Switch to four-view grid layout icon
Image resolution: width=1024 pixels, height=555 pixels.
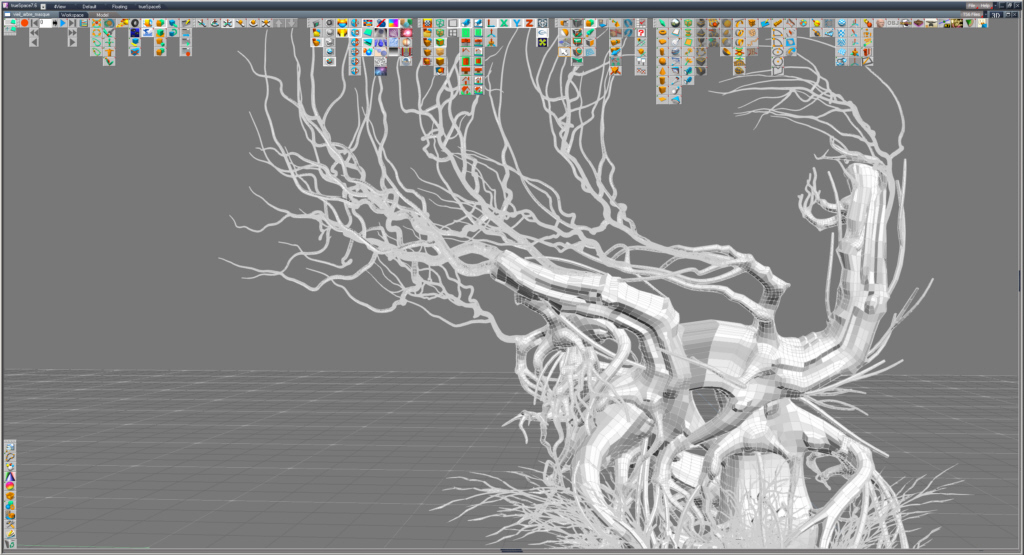click(453, 33)
